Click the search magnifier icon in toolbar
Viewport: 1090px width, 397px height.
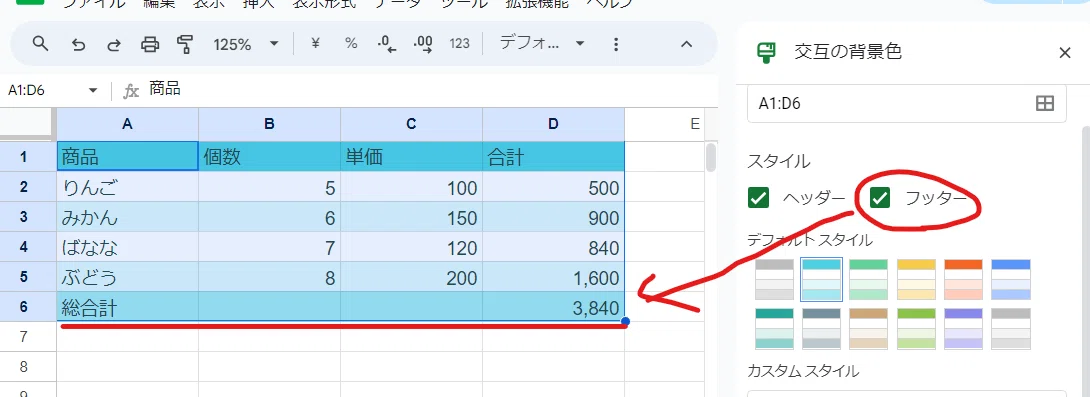click(41, 44)
